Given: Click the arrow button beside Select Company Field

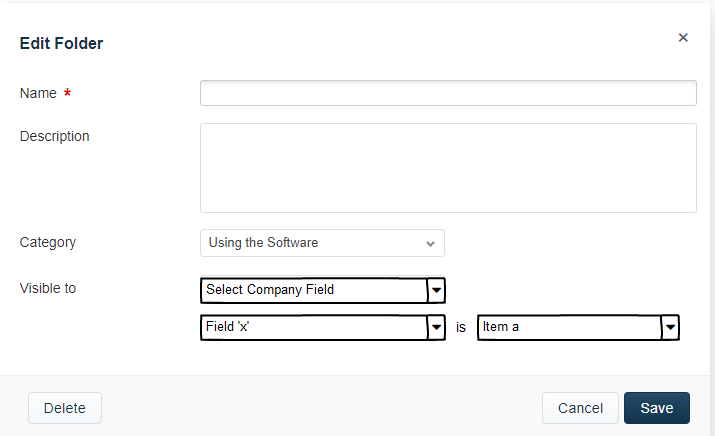Looking at the screenshot, I should click(436, 290).
